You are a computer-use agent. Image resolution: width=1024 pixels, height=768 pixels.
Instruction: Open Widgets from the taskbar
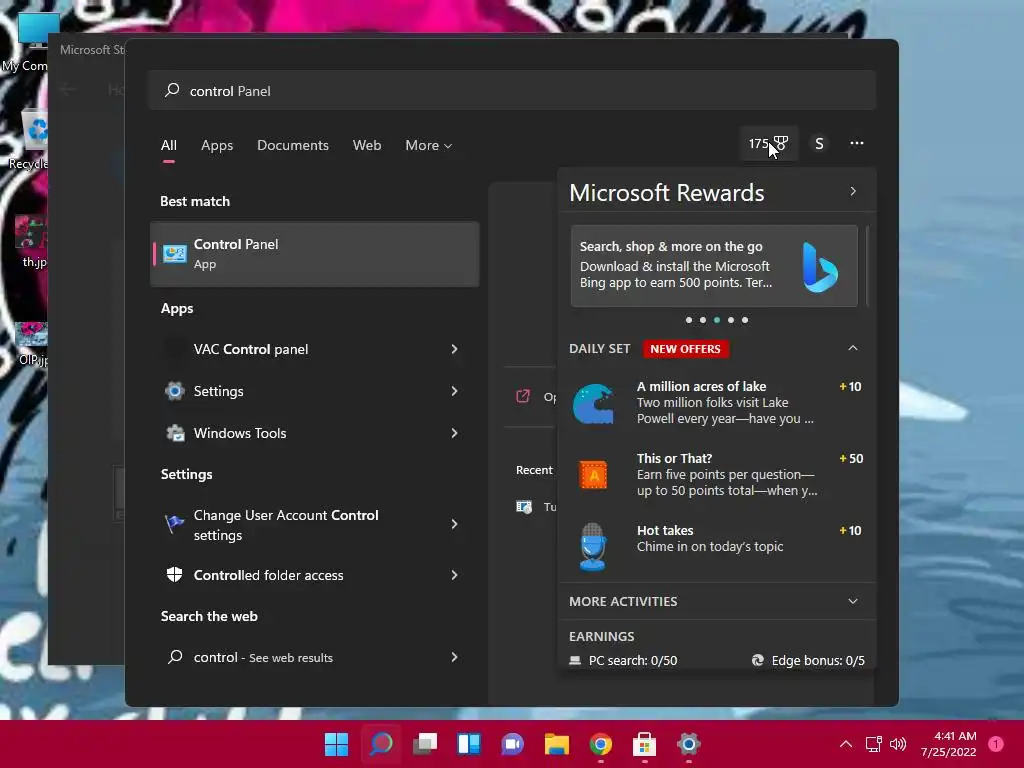(469, 744)
